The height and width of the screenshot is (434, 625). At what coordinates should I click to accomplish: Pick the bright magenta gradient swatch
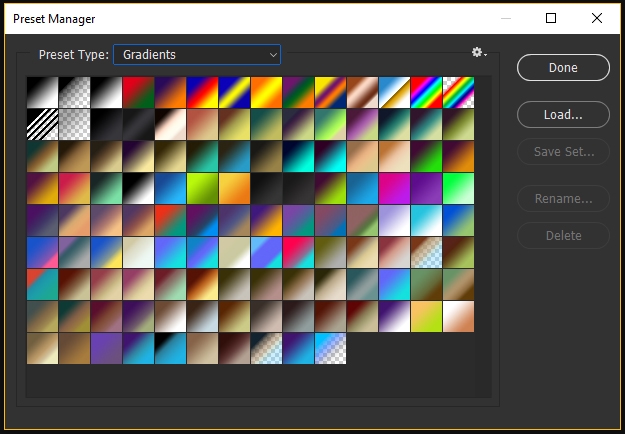[x=394, y=188]
